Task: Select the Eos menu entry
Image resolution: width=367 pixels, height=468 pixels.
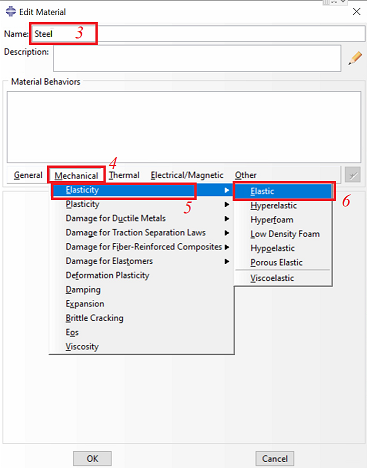Action: click(x=141, y=333)
